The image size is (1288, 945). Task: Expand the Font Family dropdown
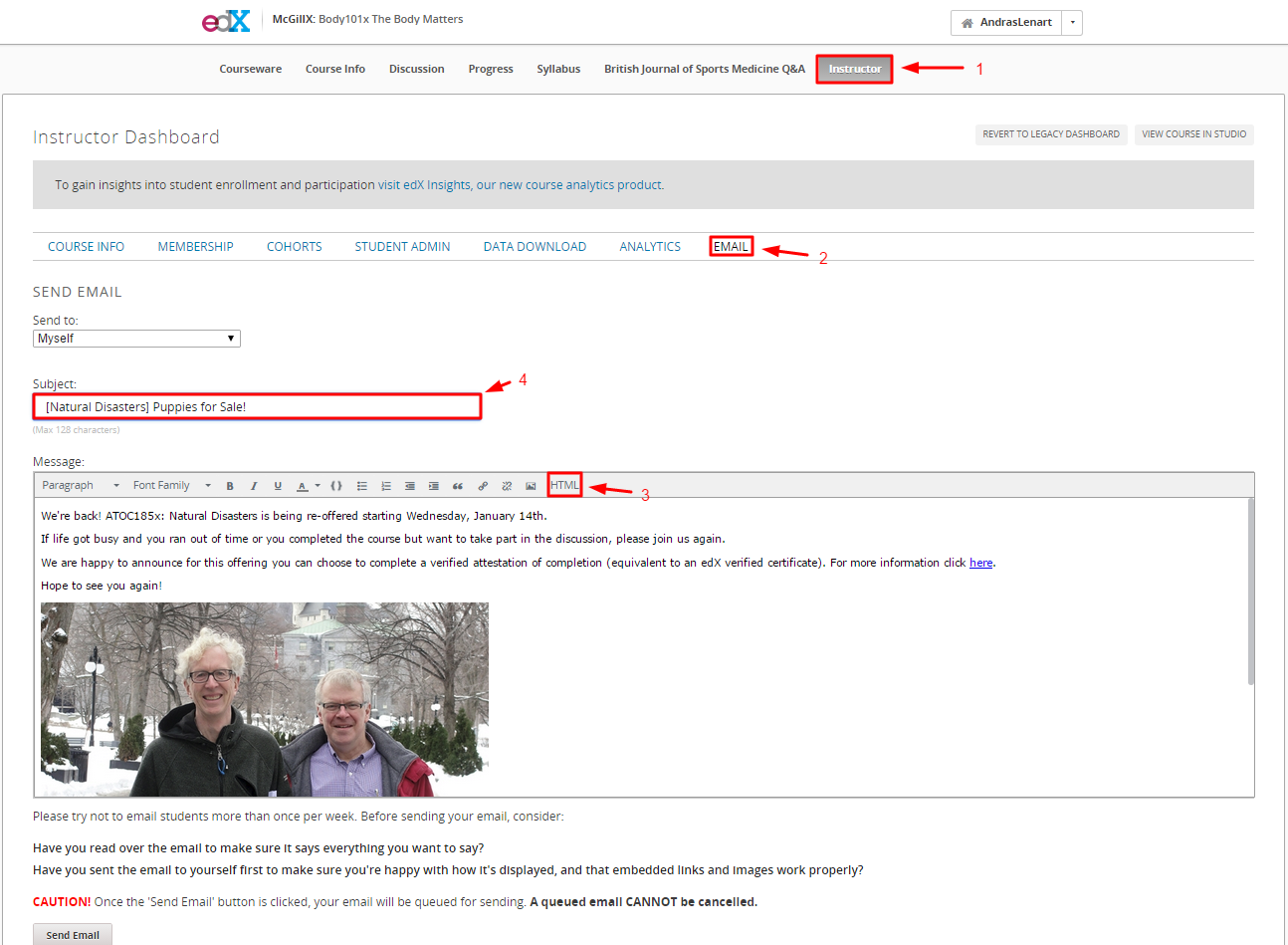[x=172, y=486]
